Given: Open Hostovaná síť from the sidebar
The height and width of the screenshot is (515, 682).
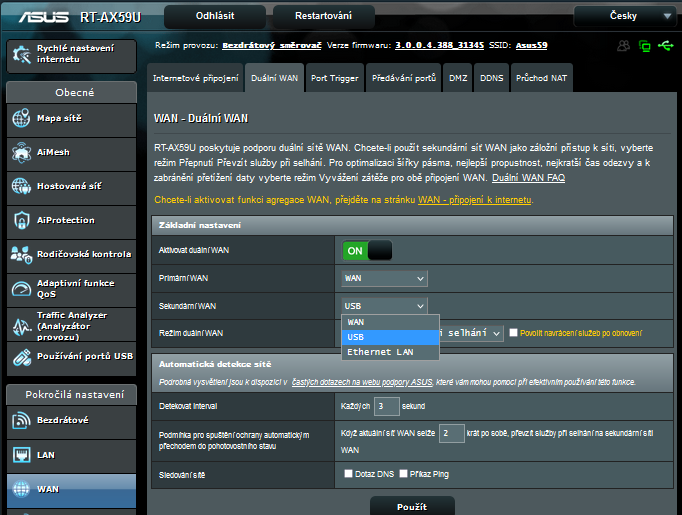Looking at the screenshot, I should (x=22, y=187).
